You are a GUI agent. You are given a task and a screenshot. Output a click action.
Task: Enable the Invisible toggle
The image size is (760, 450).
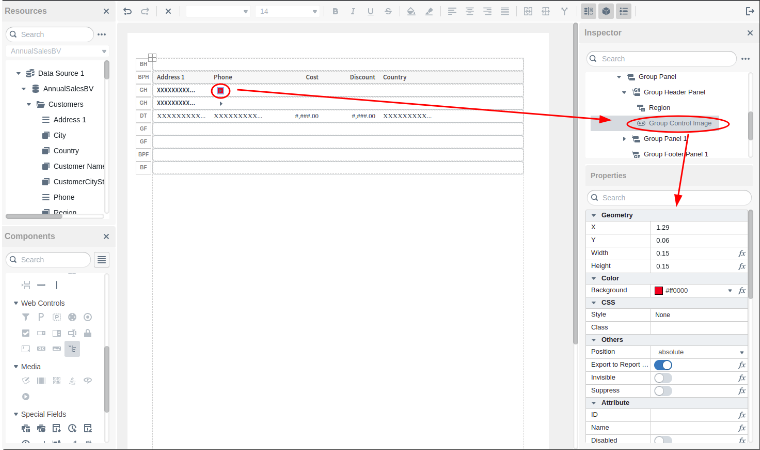pyautogui.click(x=662, y=378)
